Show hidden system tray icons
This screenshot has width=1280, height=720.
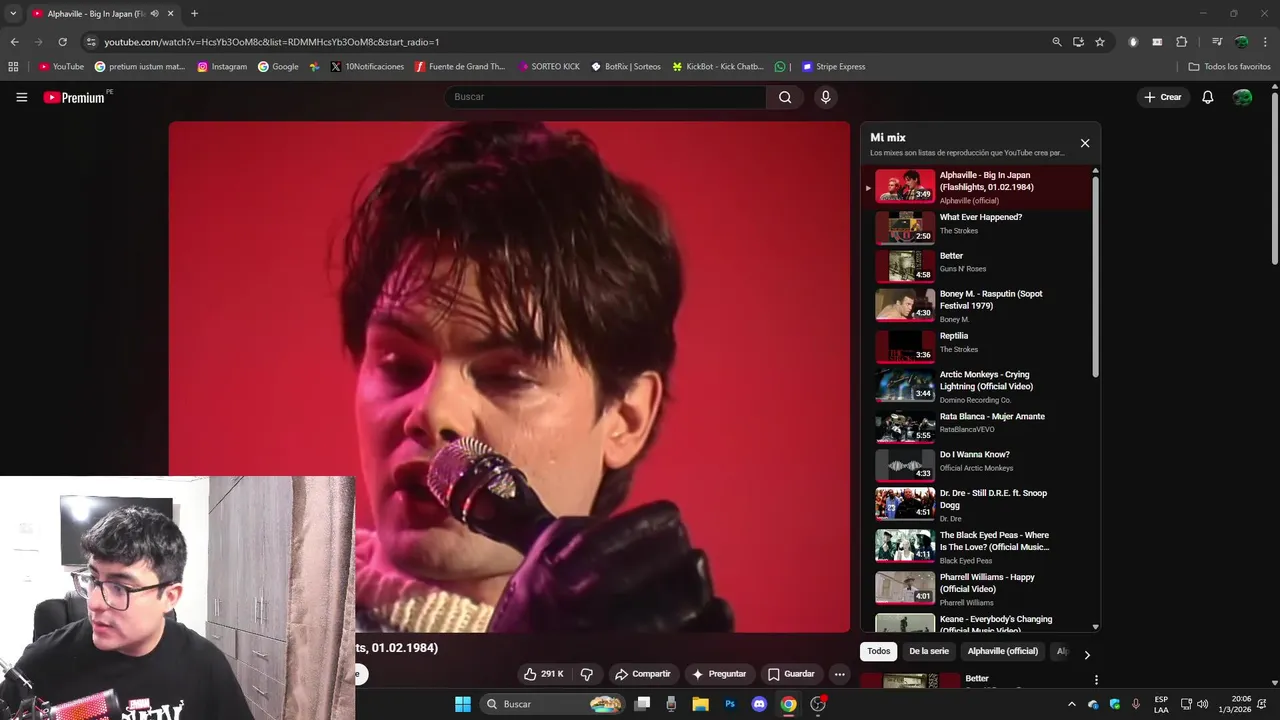tap(1072, 704)
